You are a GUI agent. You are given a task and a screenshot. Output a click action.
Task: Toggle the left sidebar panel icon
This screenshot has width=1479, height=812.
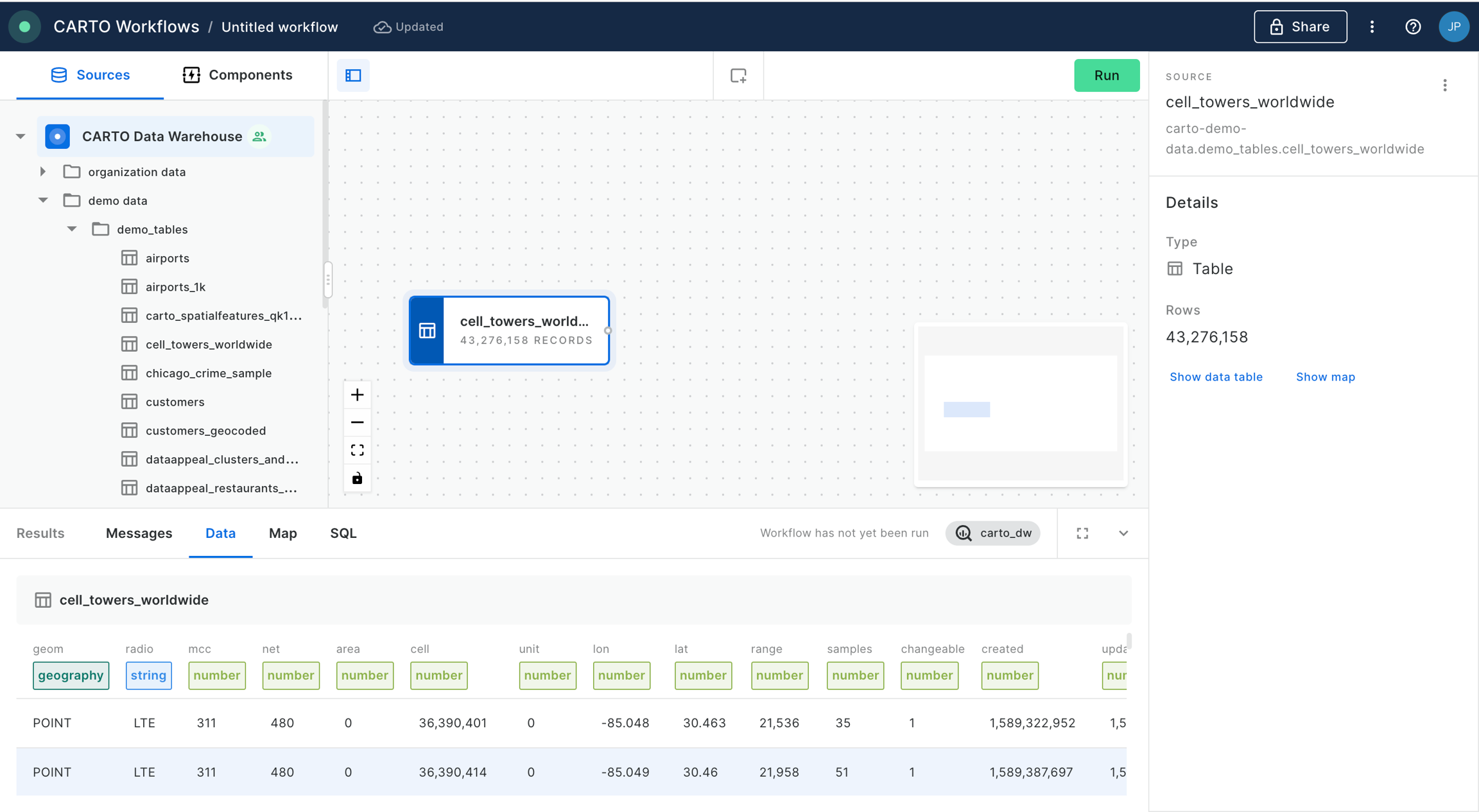353,75
